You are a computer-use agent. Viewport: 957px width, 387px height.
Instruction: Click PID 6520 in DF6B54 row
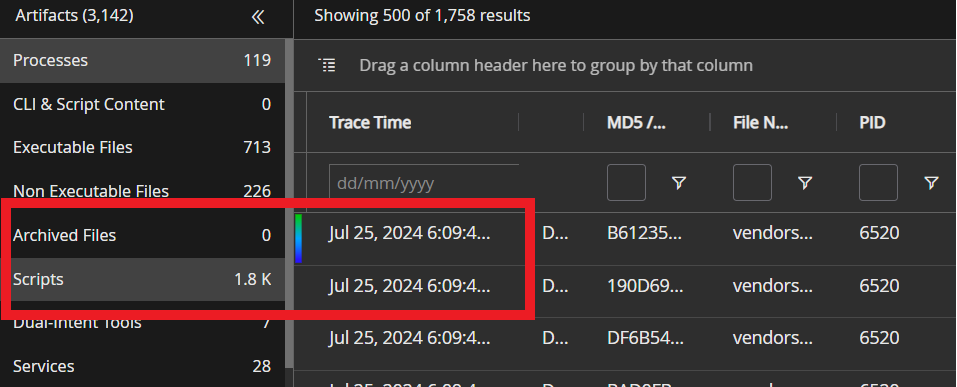pyautogui.click(x=879, y=338)
